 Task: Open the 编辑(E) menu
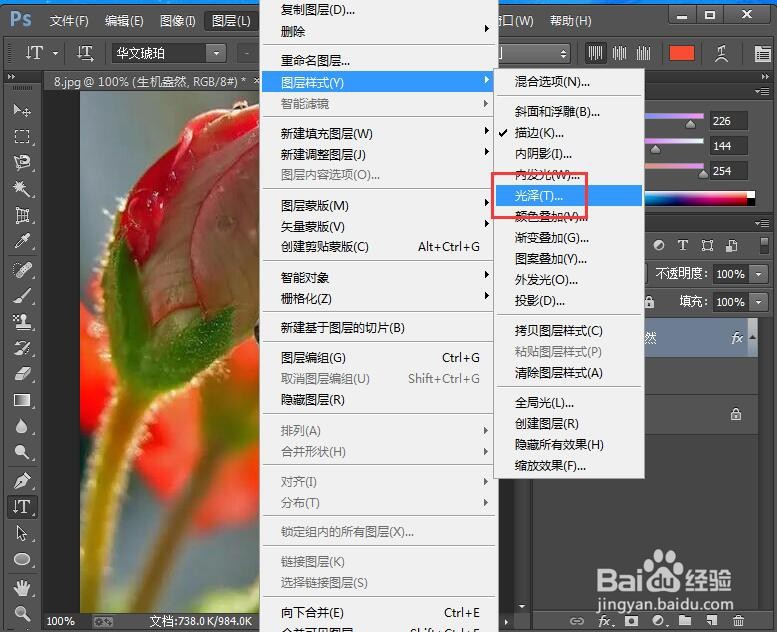tap(124, 21)
